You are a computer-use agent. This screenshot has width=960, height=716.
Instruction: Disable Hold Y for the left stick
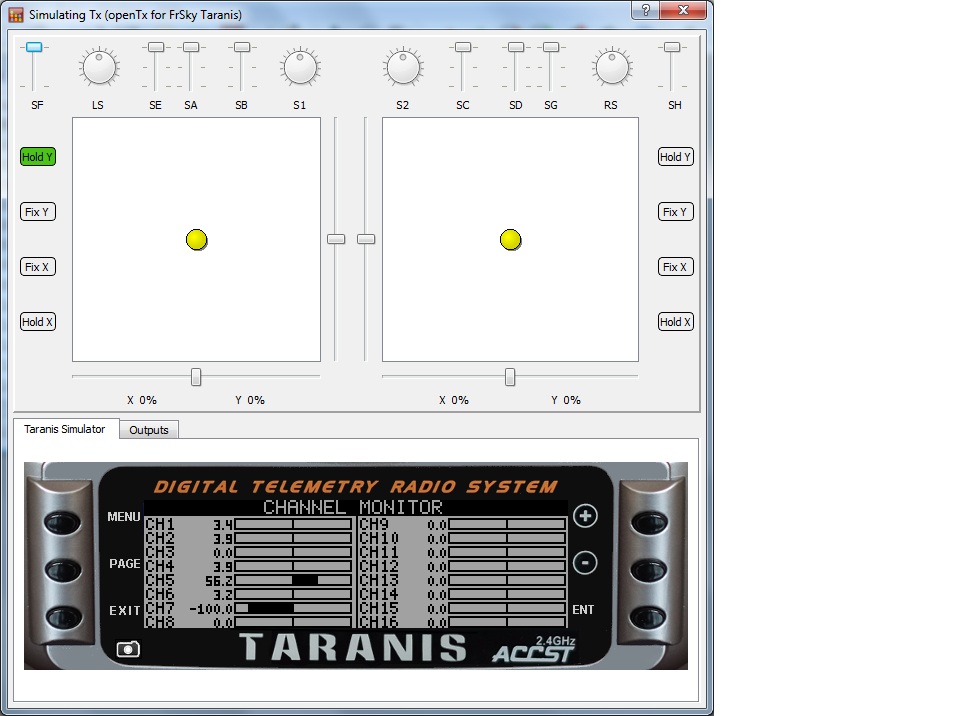pos(38,157)
